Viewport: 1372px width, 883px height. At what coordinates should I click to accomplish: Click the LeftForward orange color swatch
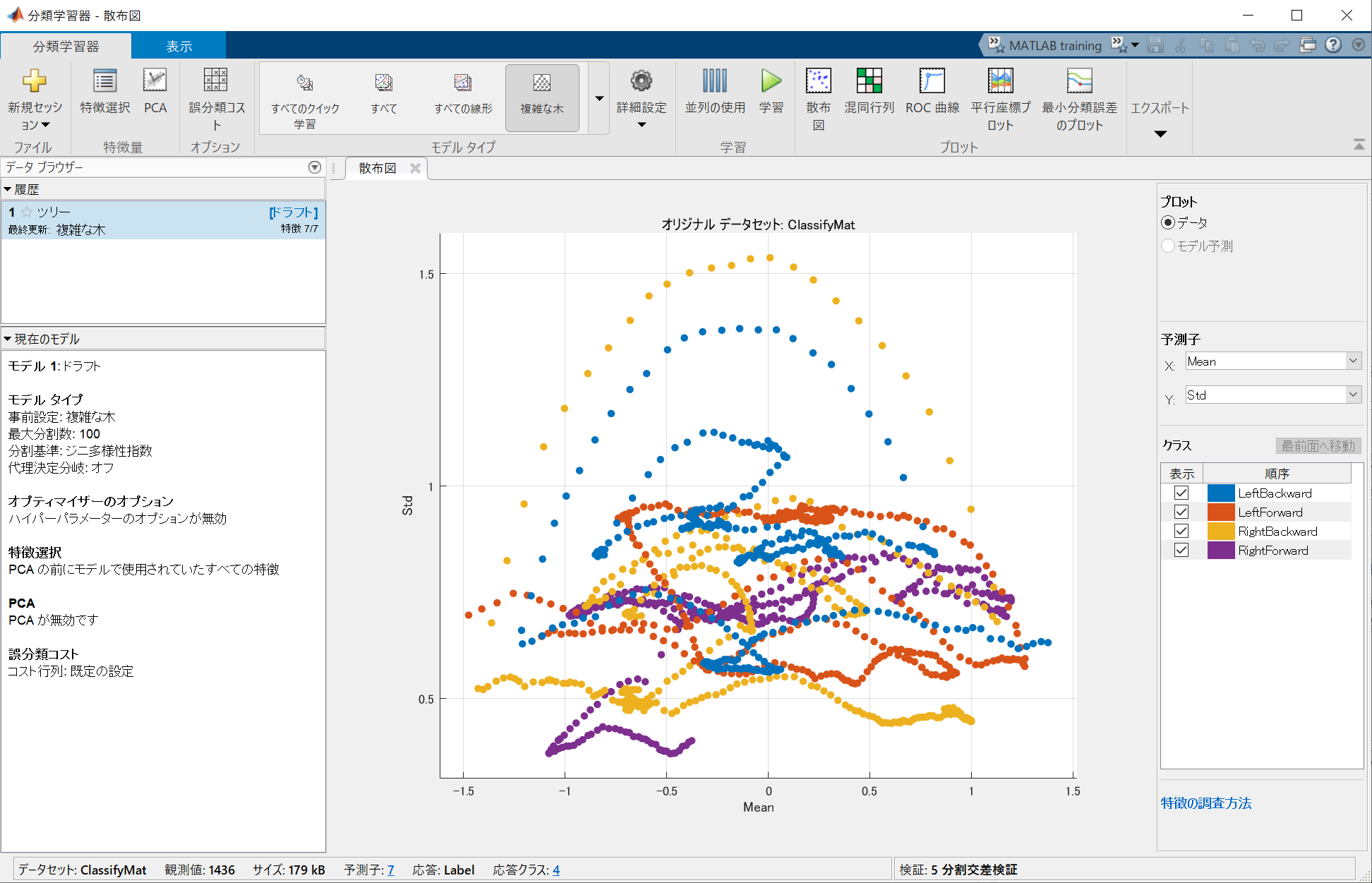coord(1221,512)
